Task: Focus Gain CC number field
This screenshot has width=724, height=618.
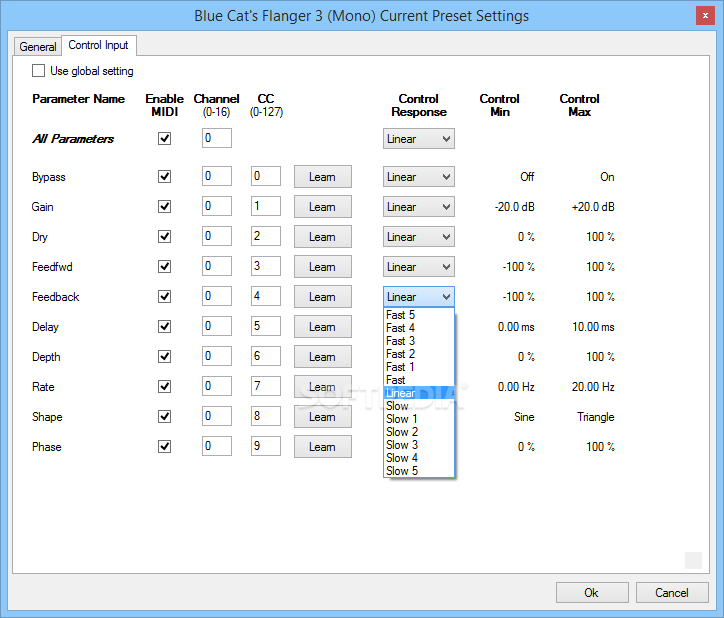Action: 265,206
